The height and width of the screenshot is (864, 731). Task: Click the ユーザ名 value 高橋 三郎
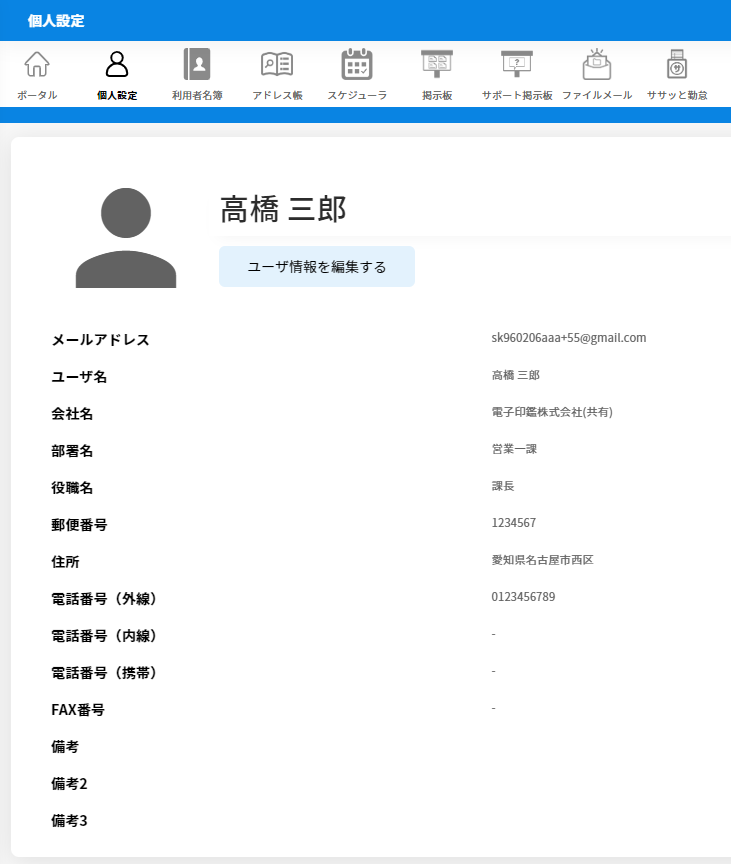516,375
